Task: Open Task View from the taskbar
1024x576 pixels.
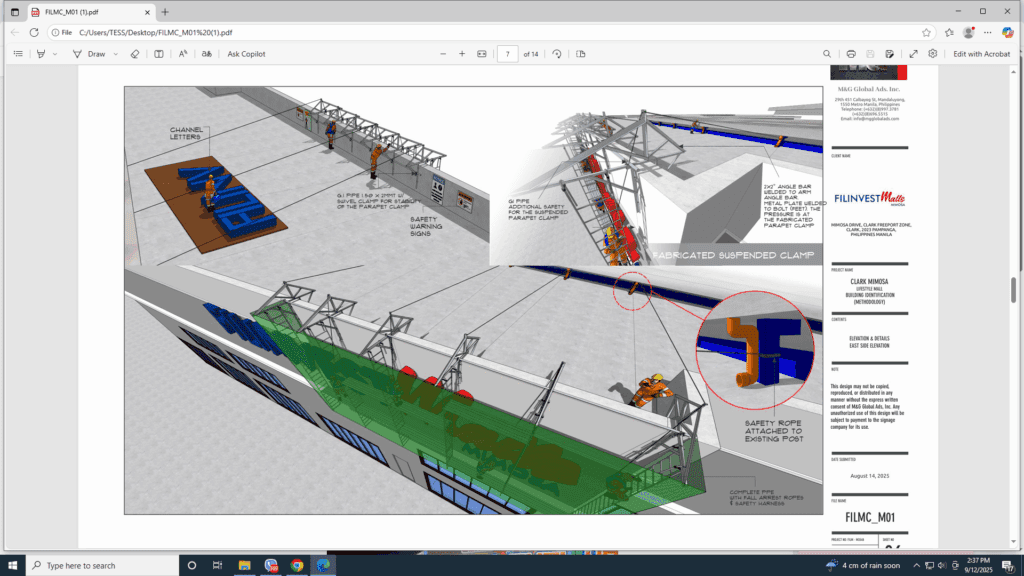Action: tap(217, 565)
